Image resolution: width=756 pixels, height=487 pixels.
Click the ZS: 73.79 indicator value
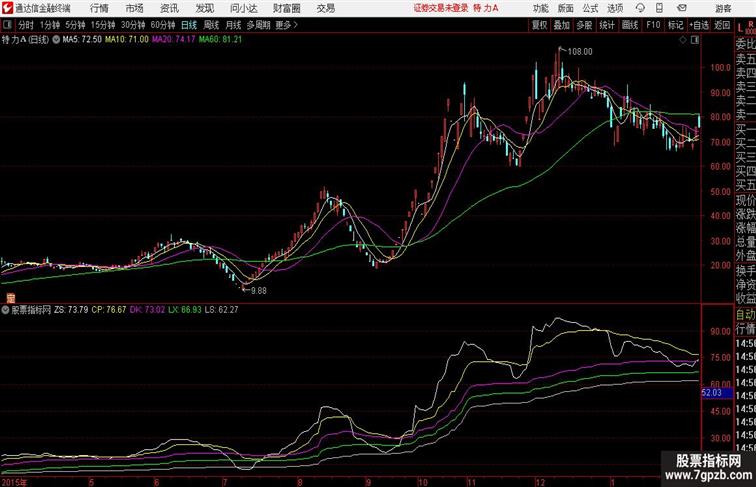71,310
